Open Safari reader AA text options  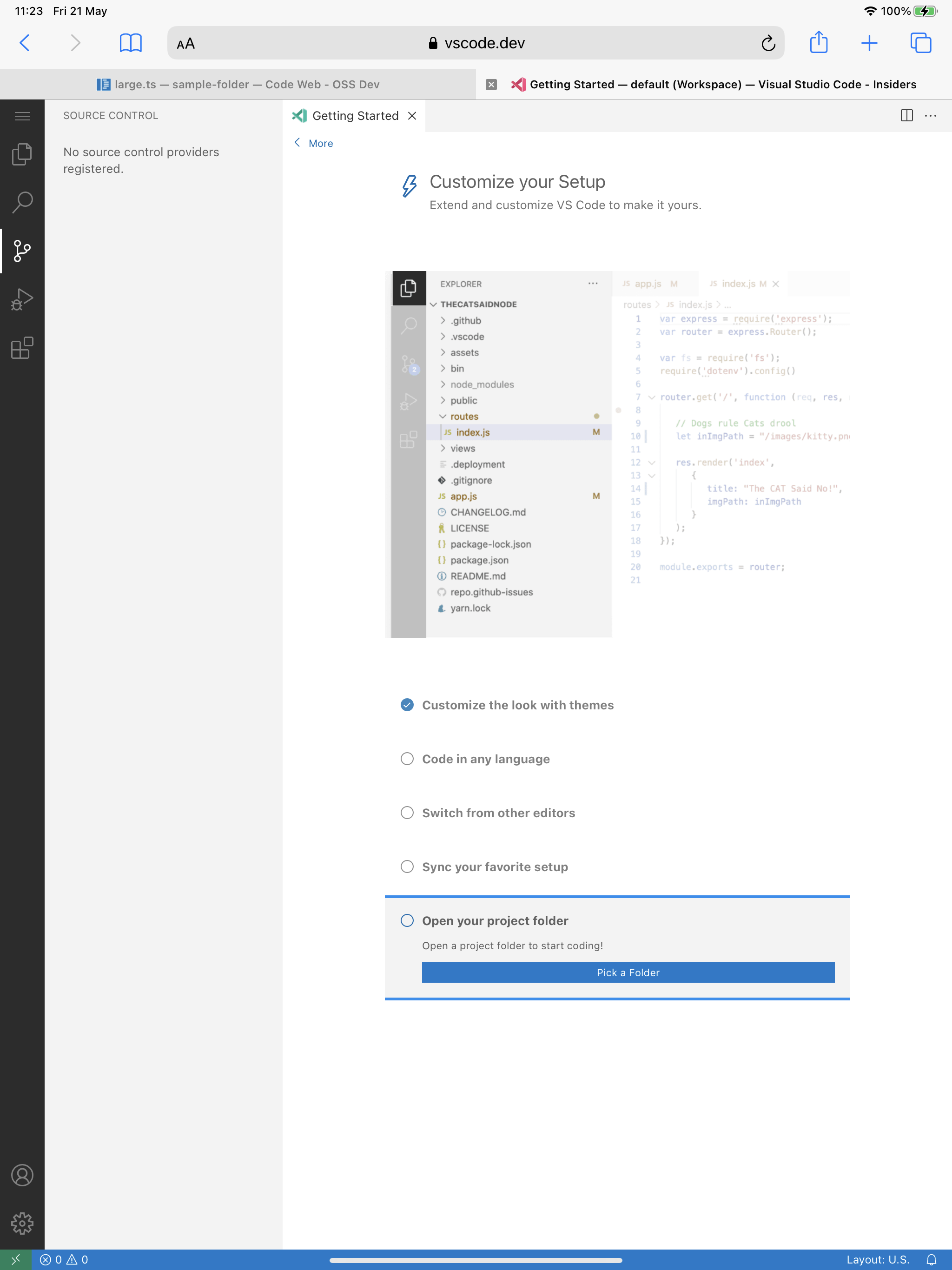(x=185, y=44)
